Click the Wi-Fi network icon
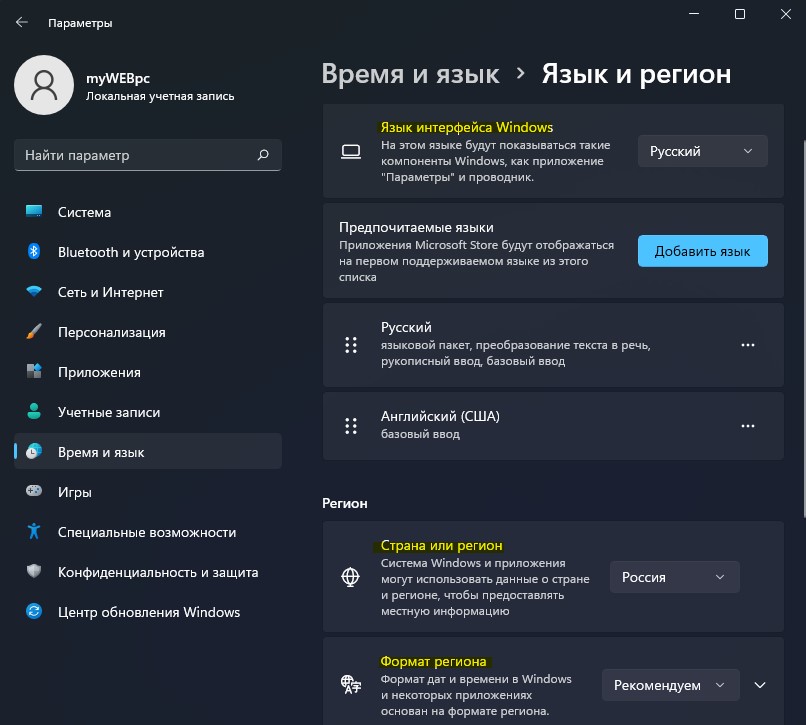Screen dimensions: 806x725 click(x=34, y=292)
